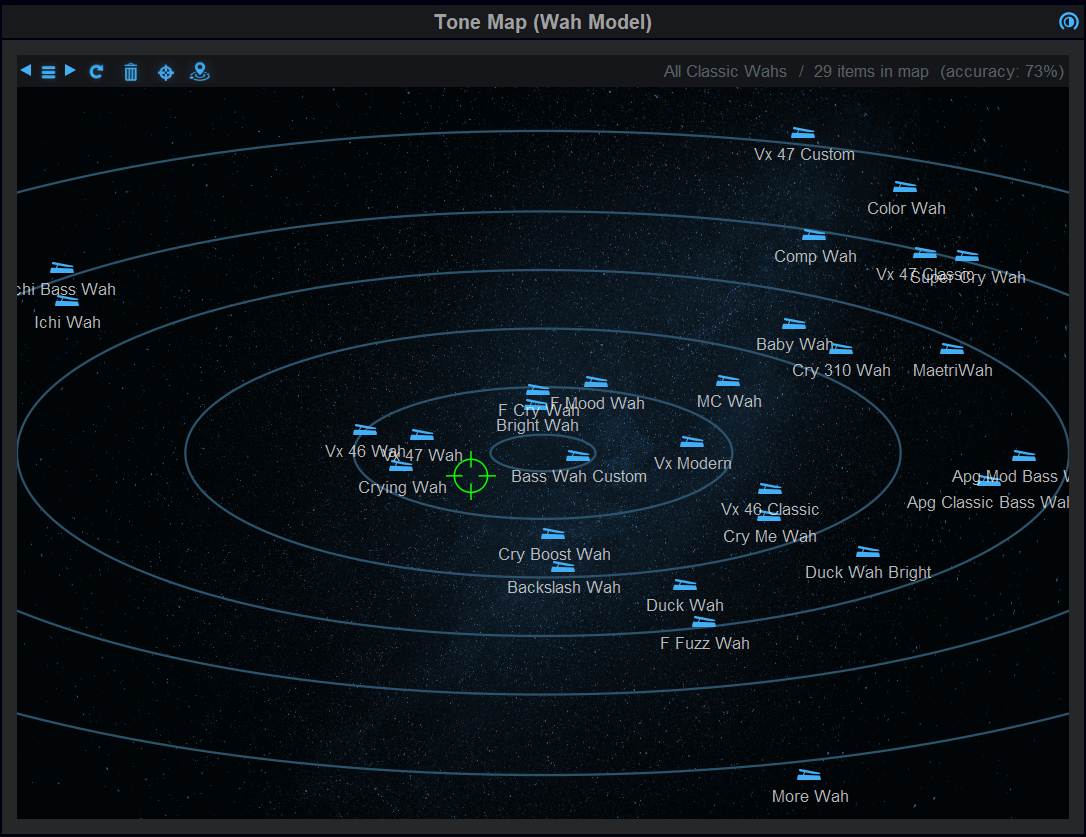Select Bass Wah Custom at map center
1086x837 pixels.
pyautogui.click(x=578, y=457)
